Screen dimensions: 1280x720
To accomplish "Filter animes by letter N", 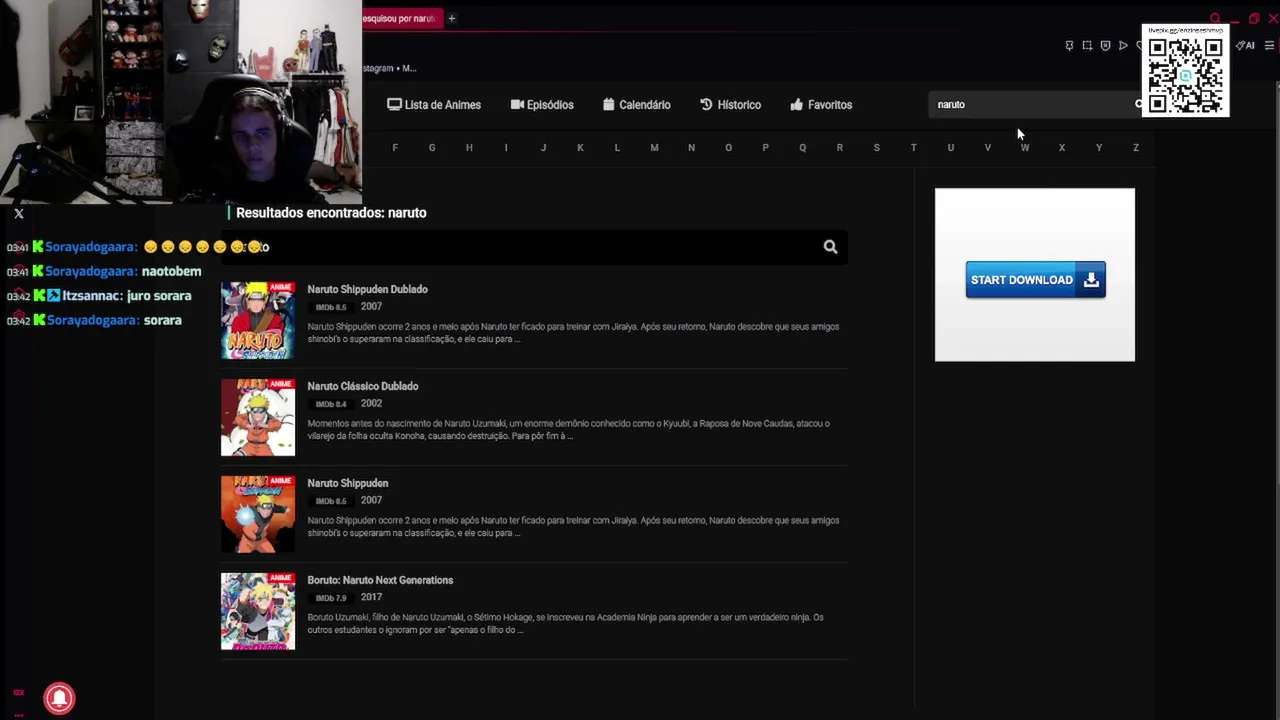I will pyautogui.click(x=691, y=148).
